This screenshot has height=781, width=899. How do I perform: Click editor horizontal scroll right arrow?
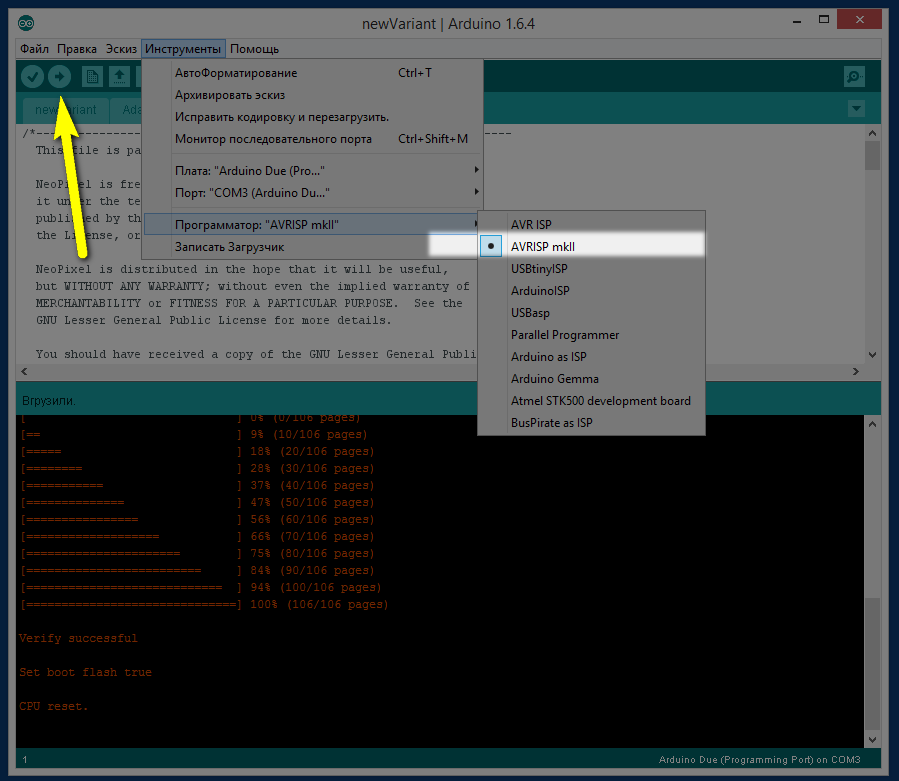856,371
